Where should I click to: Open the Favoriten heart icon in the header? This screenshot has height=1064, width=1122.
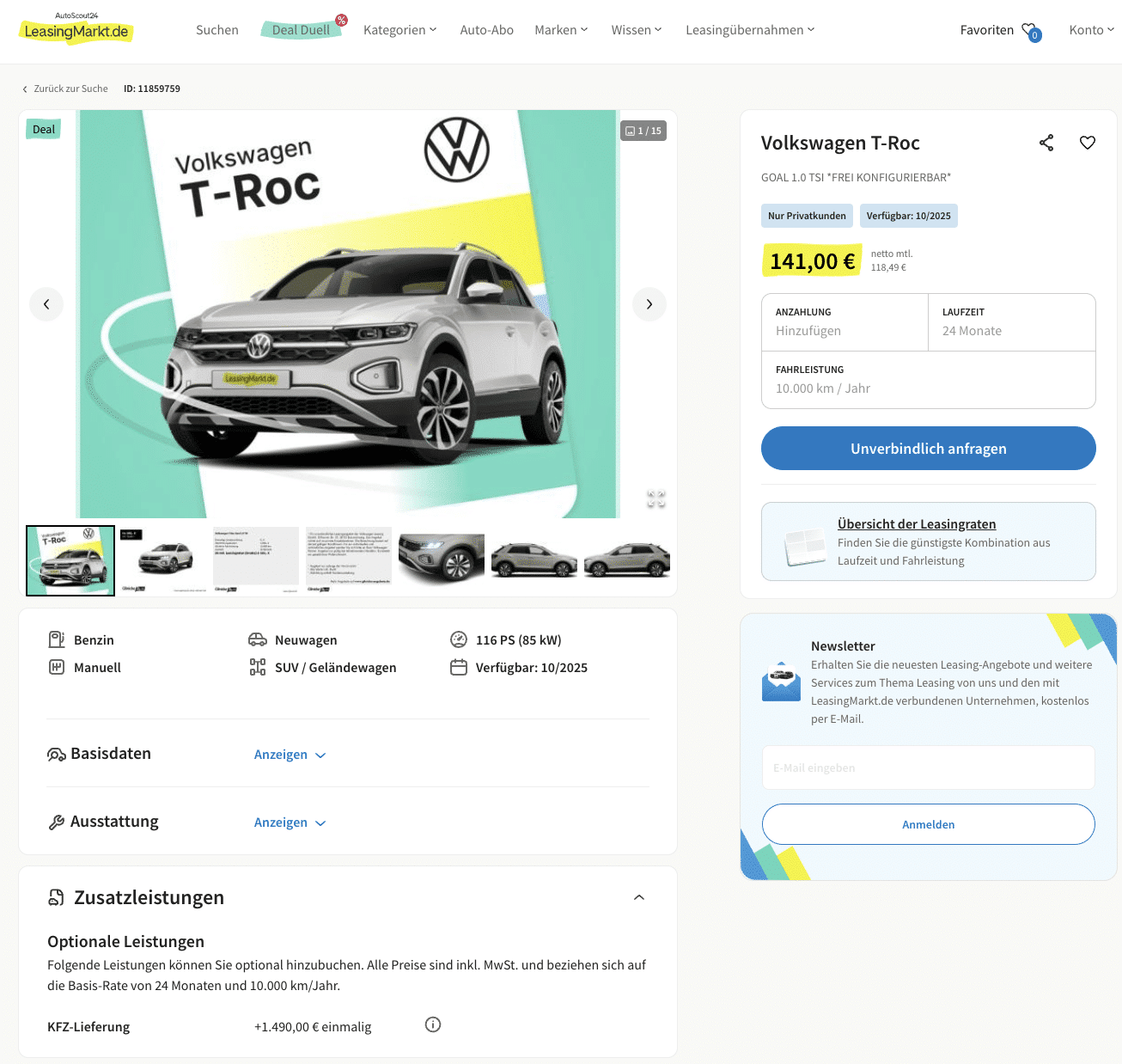(x=1031, y=31)
